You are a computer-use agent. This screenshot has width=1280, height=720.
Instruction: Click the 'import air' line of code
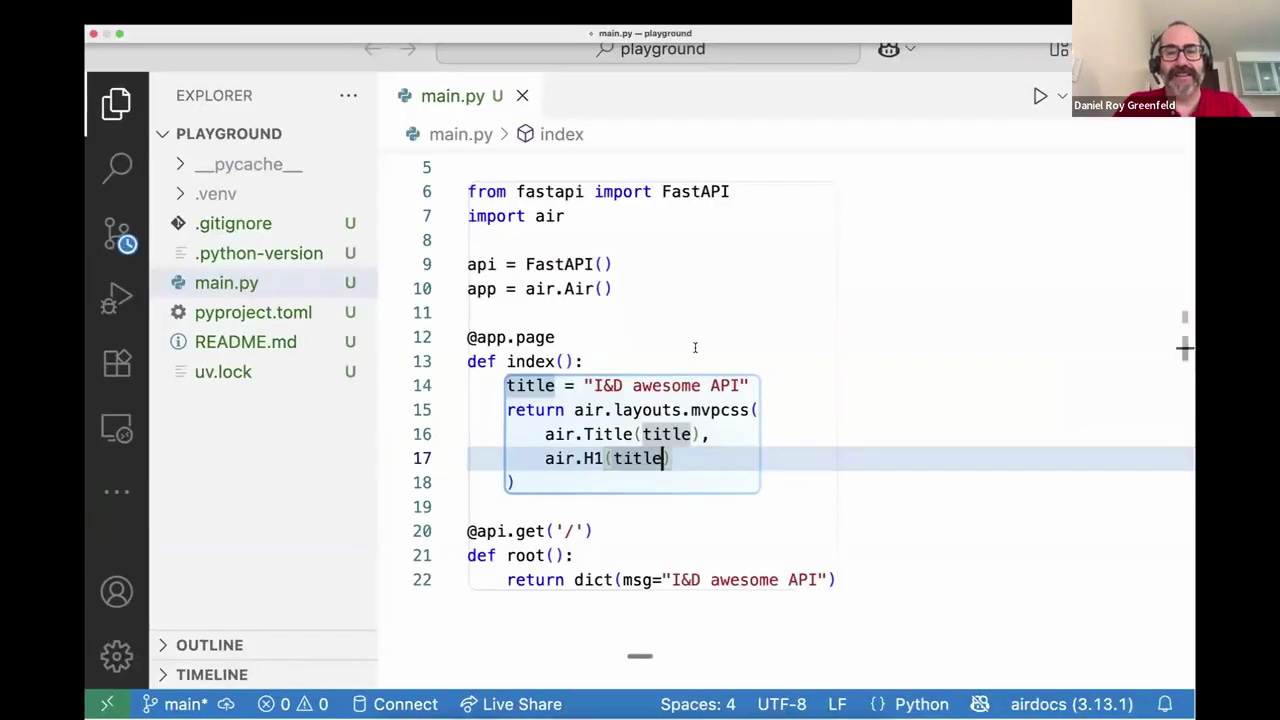[x=515, y=216]
